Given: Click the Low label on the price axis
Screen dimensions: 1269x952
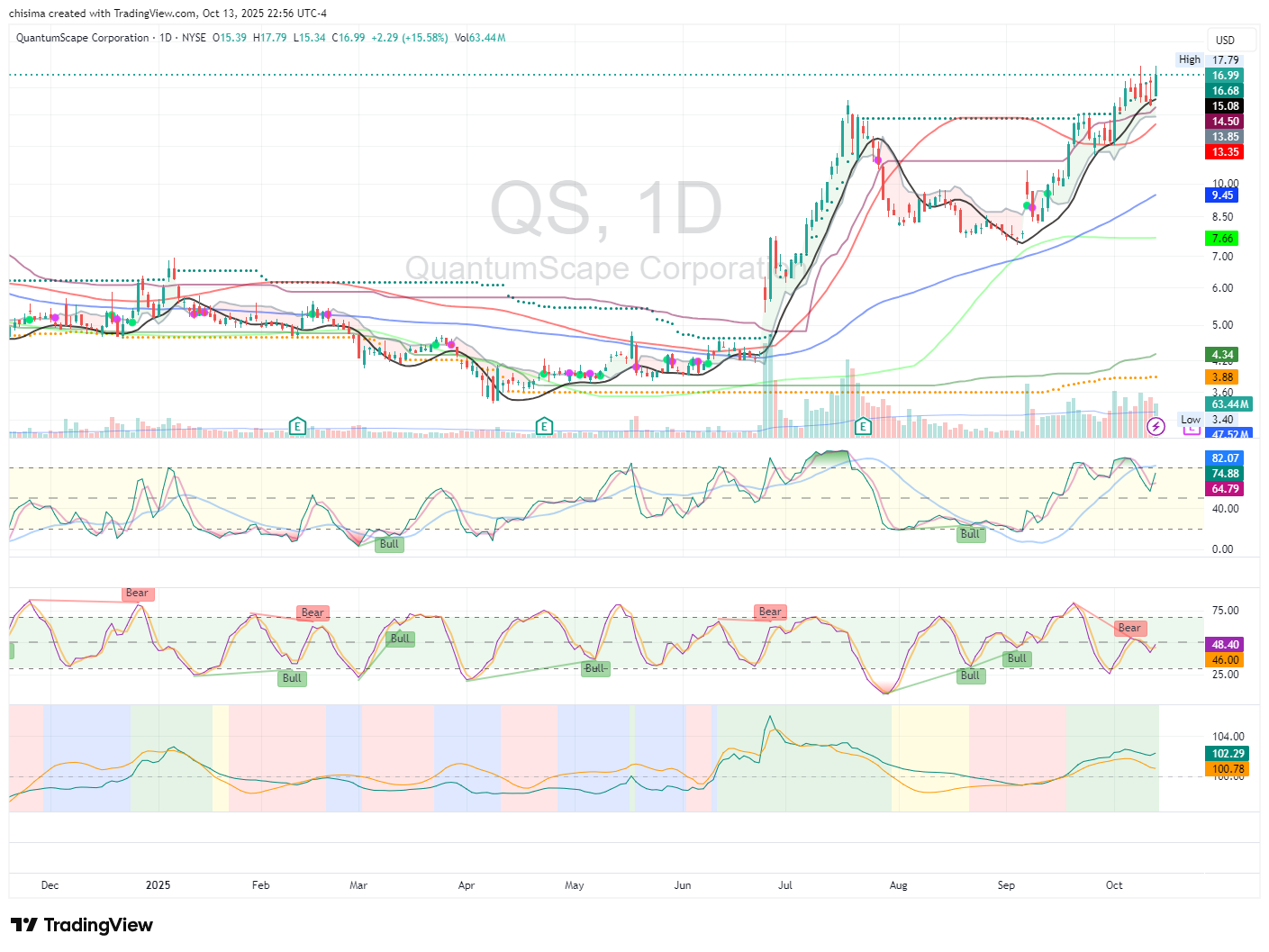Looking at the screenshot, I should (1191, 420).
